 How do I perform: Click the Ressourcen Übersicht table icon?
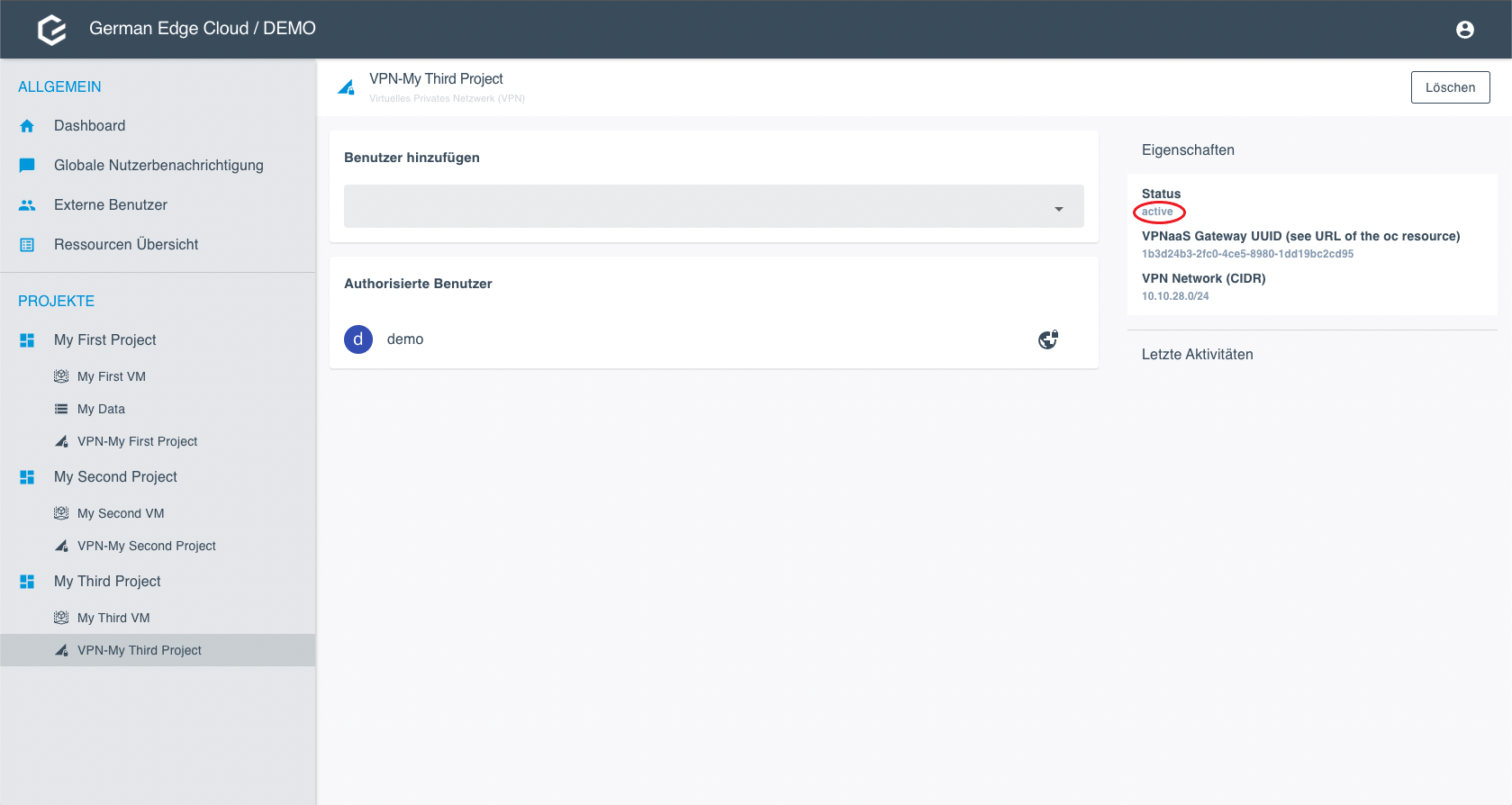(27, 245)
